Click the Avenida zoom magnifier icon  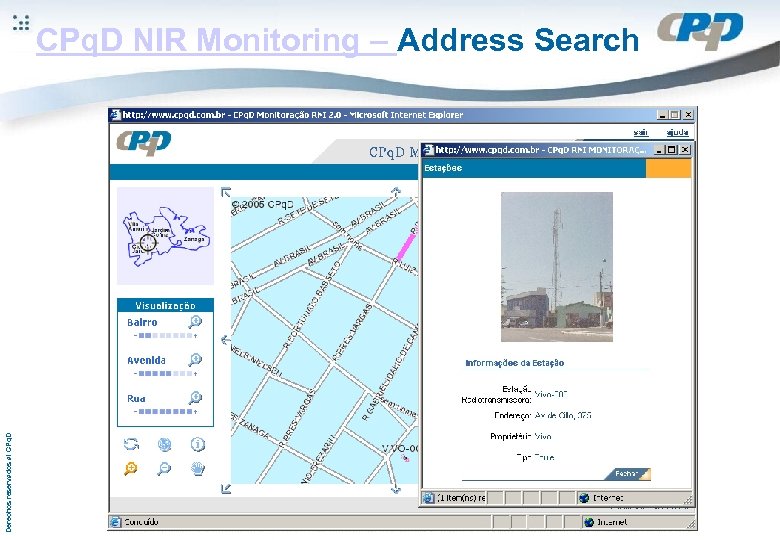pos(195,360)
